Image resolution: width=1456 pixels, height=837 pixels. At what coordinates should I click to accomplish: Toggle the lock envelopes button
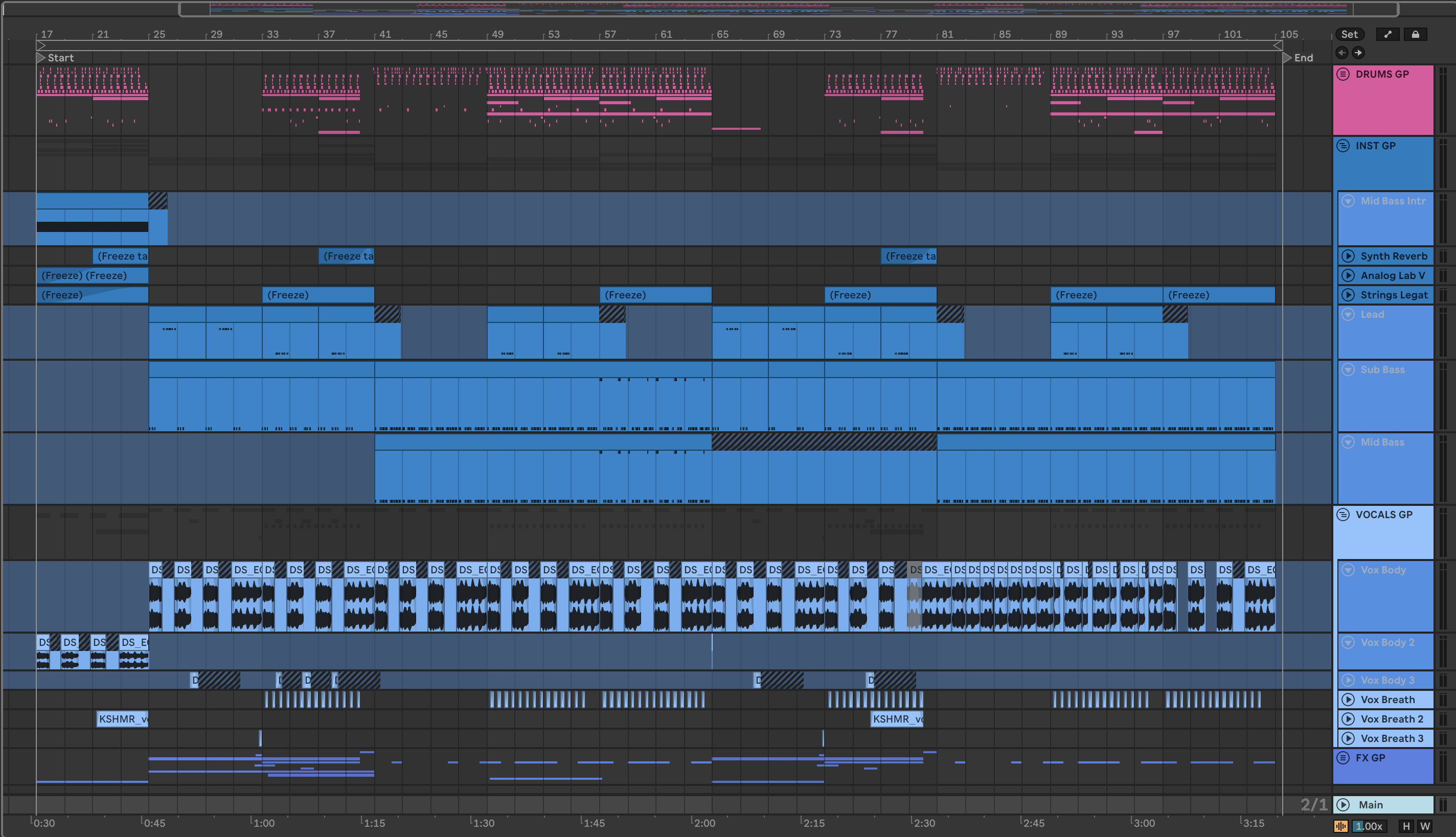[x=1415, y=35]
